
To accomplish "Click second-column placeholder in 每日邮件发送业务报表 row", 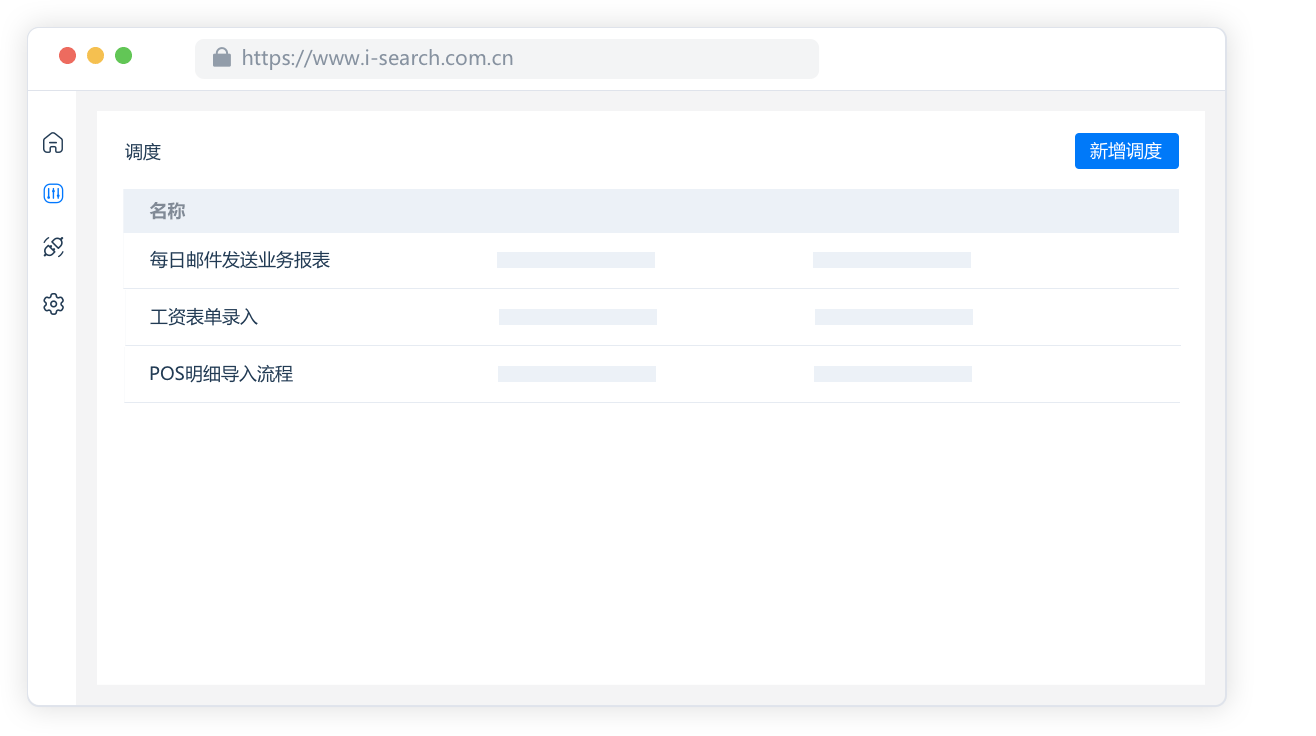I will point(576,260).
